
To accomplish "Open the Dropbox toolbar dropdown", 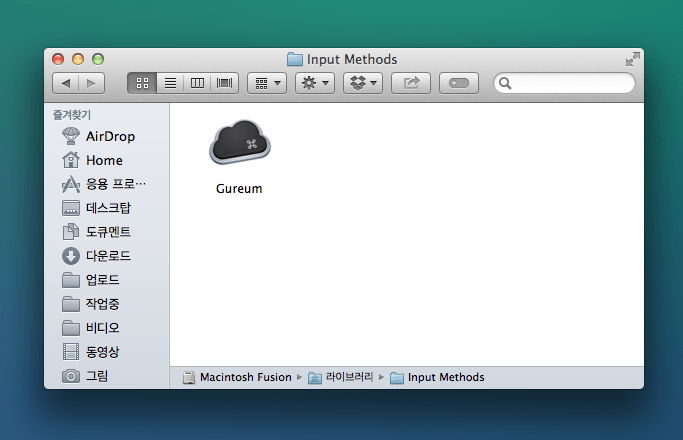I will 363,83.
